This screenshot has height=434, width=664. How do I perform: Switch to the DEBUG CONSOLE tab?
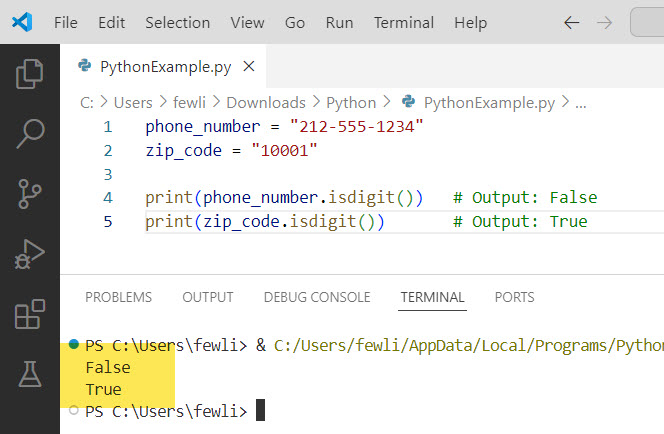click(x=317, y=297)
